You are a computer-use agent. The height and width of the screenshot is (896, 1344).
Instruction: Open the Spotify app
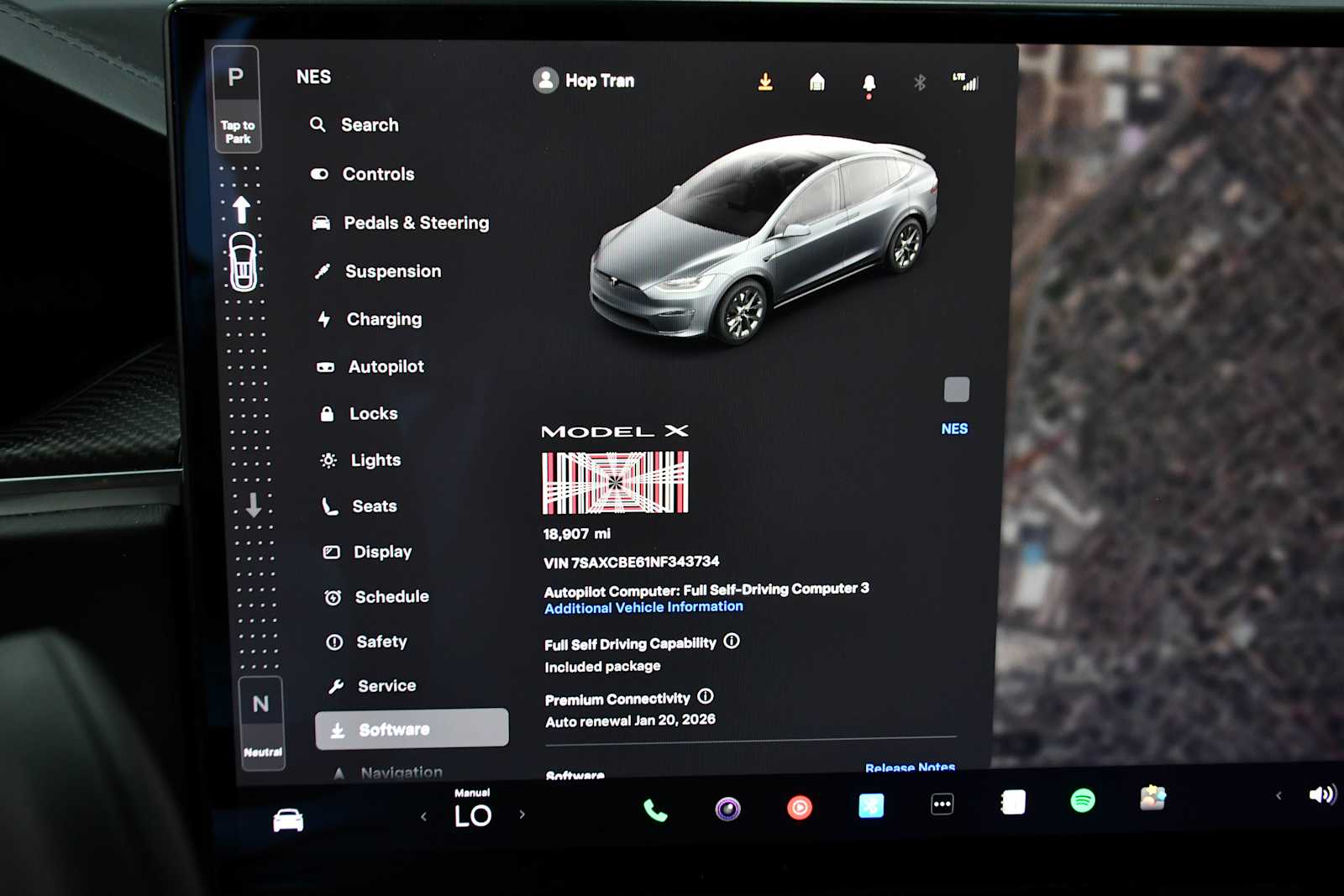1083,801
